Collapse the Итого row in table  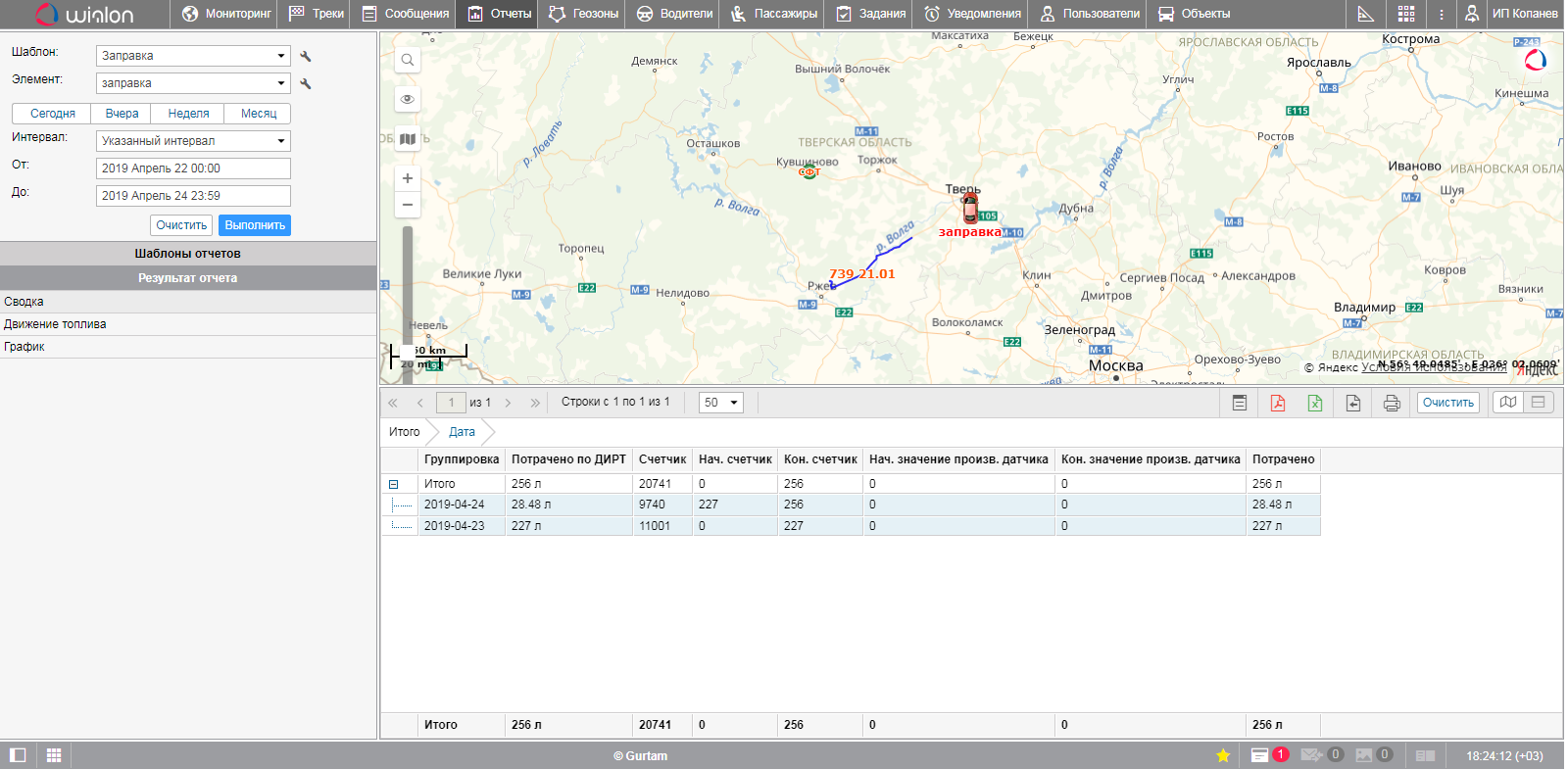(393, 484)
